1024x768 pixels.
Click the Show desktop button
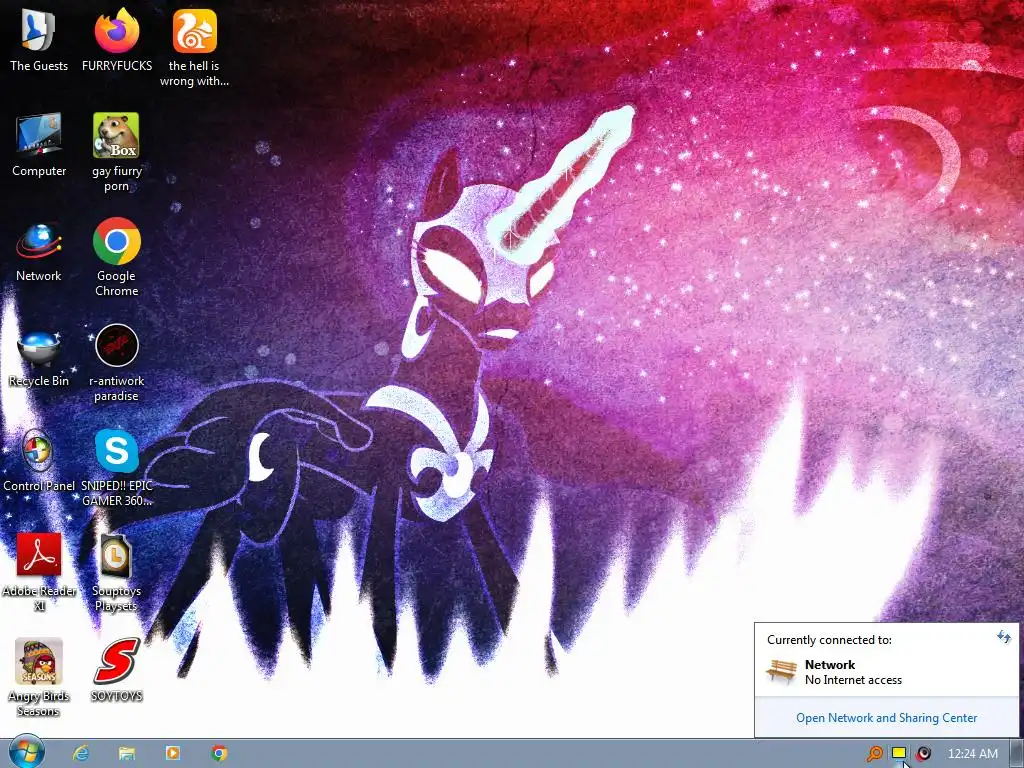1018,754
